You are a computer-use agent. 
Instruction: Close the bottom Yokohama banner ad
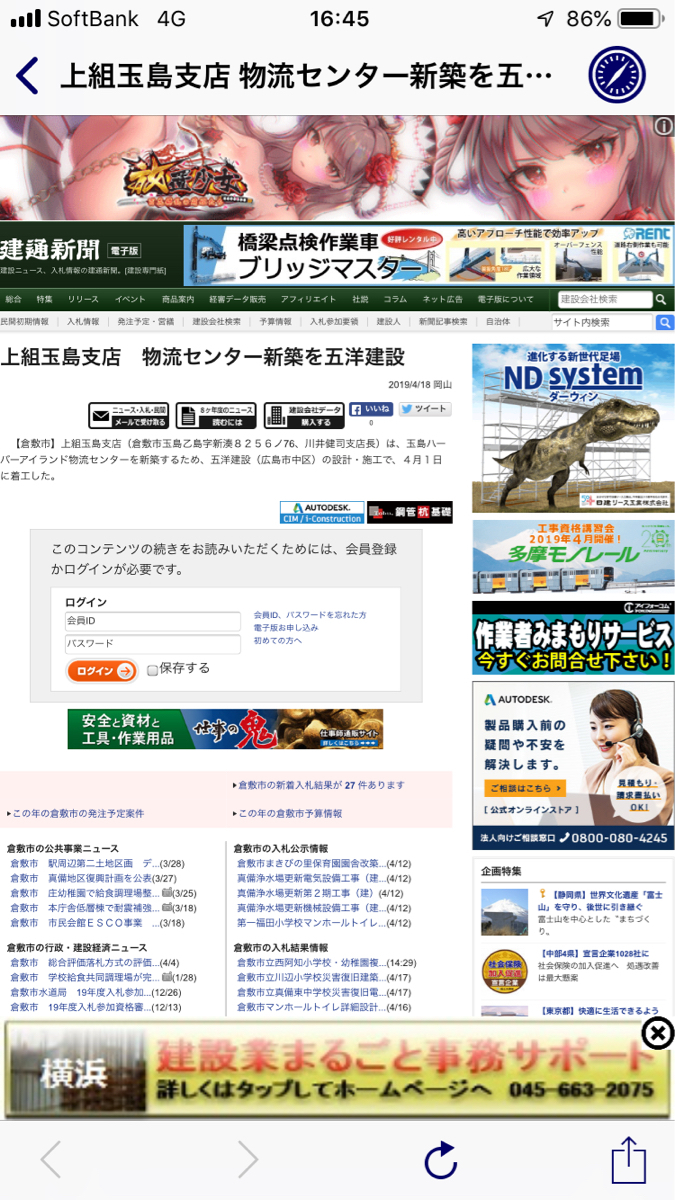coord(657,1034)
